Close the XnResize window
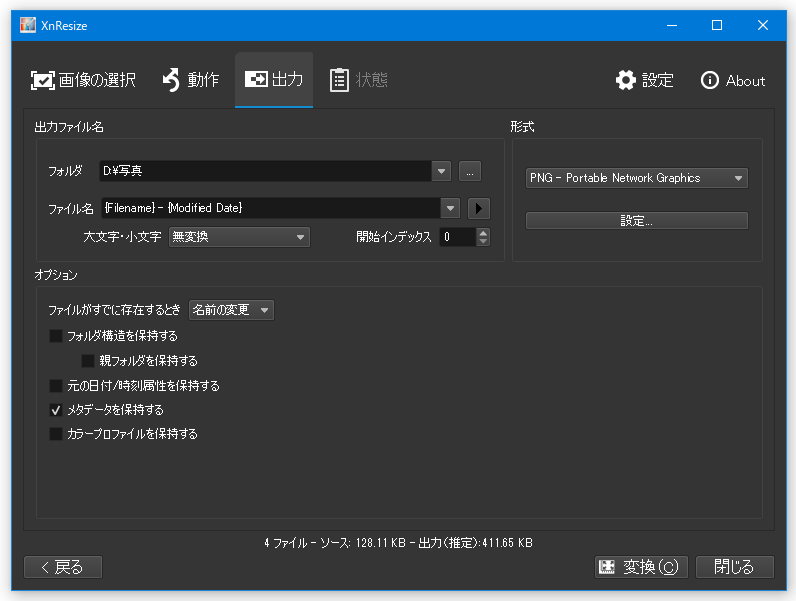 coord(762,25)
